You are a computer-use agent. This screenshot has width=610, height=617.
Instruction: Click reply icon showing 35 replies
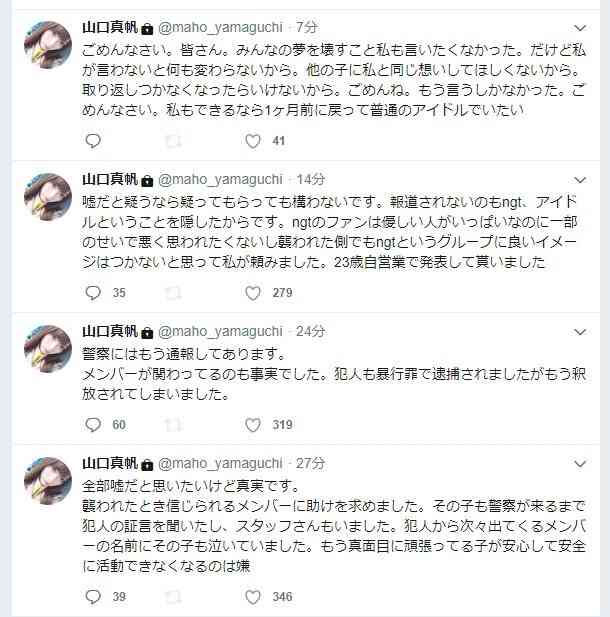click(93, 293)
